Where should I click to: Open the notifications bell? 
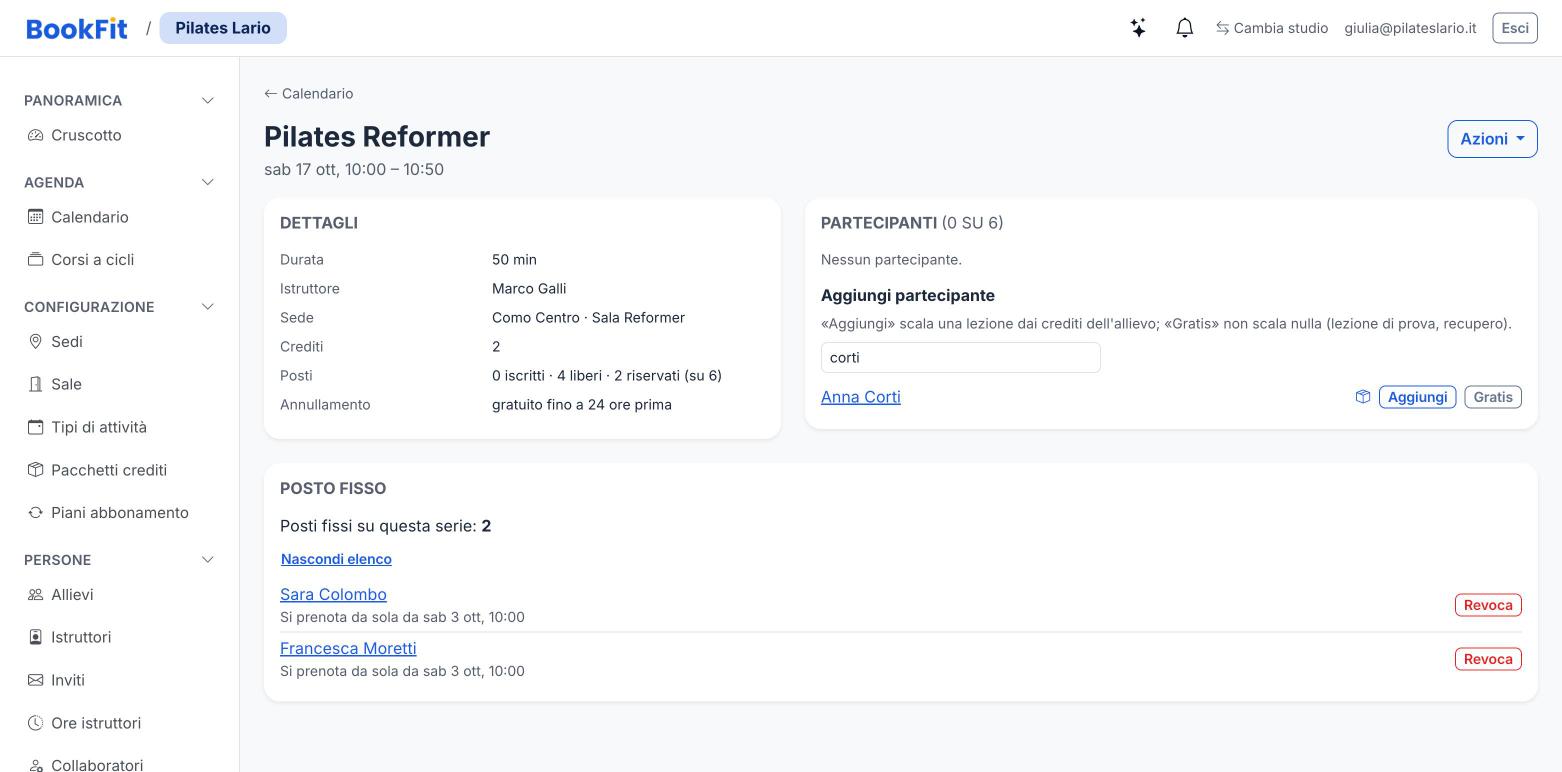1185,28
